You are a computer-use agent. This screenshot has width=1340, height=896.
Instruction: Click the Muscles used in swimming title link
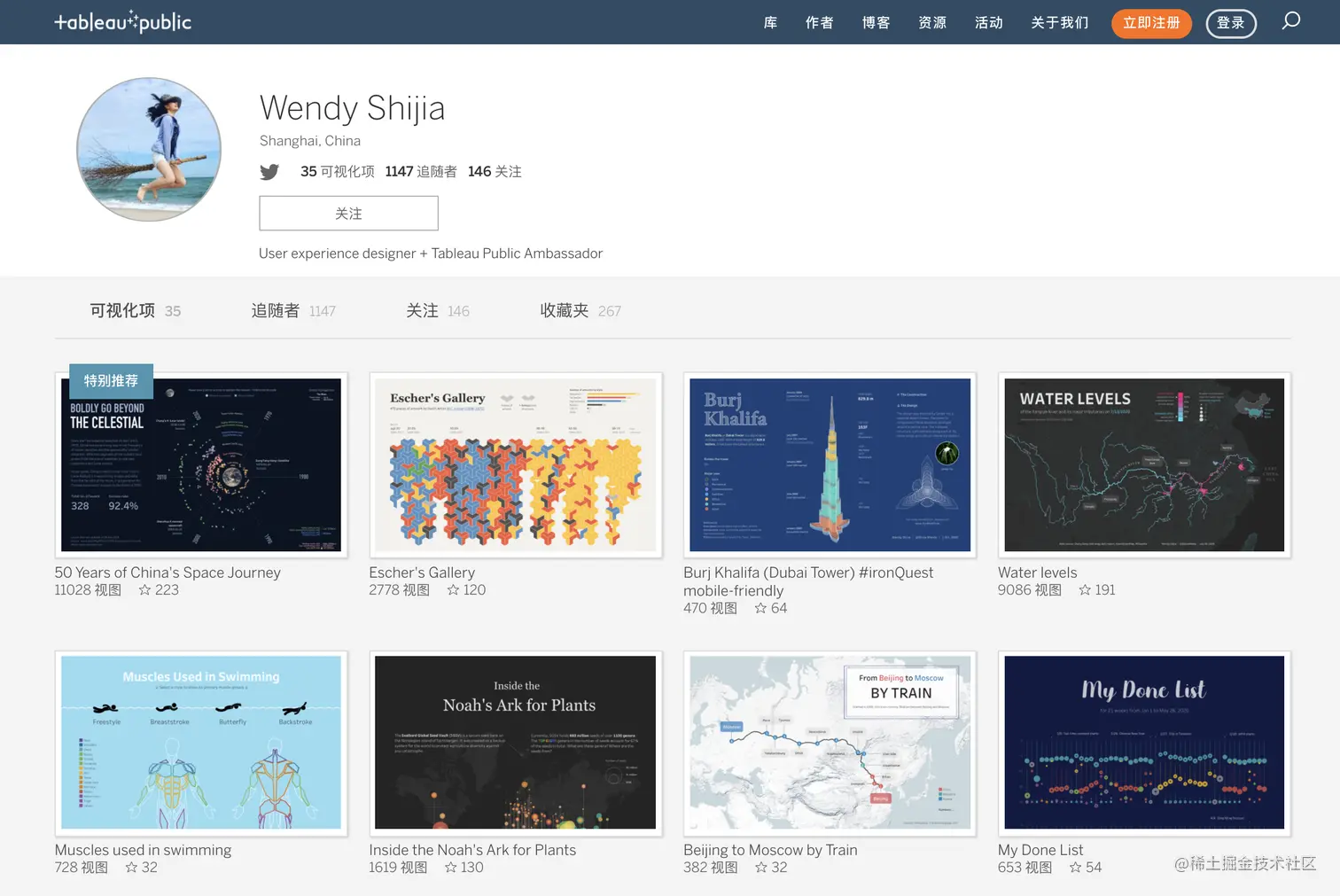click(143, 850)
